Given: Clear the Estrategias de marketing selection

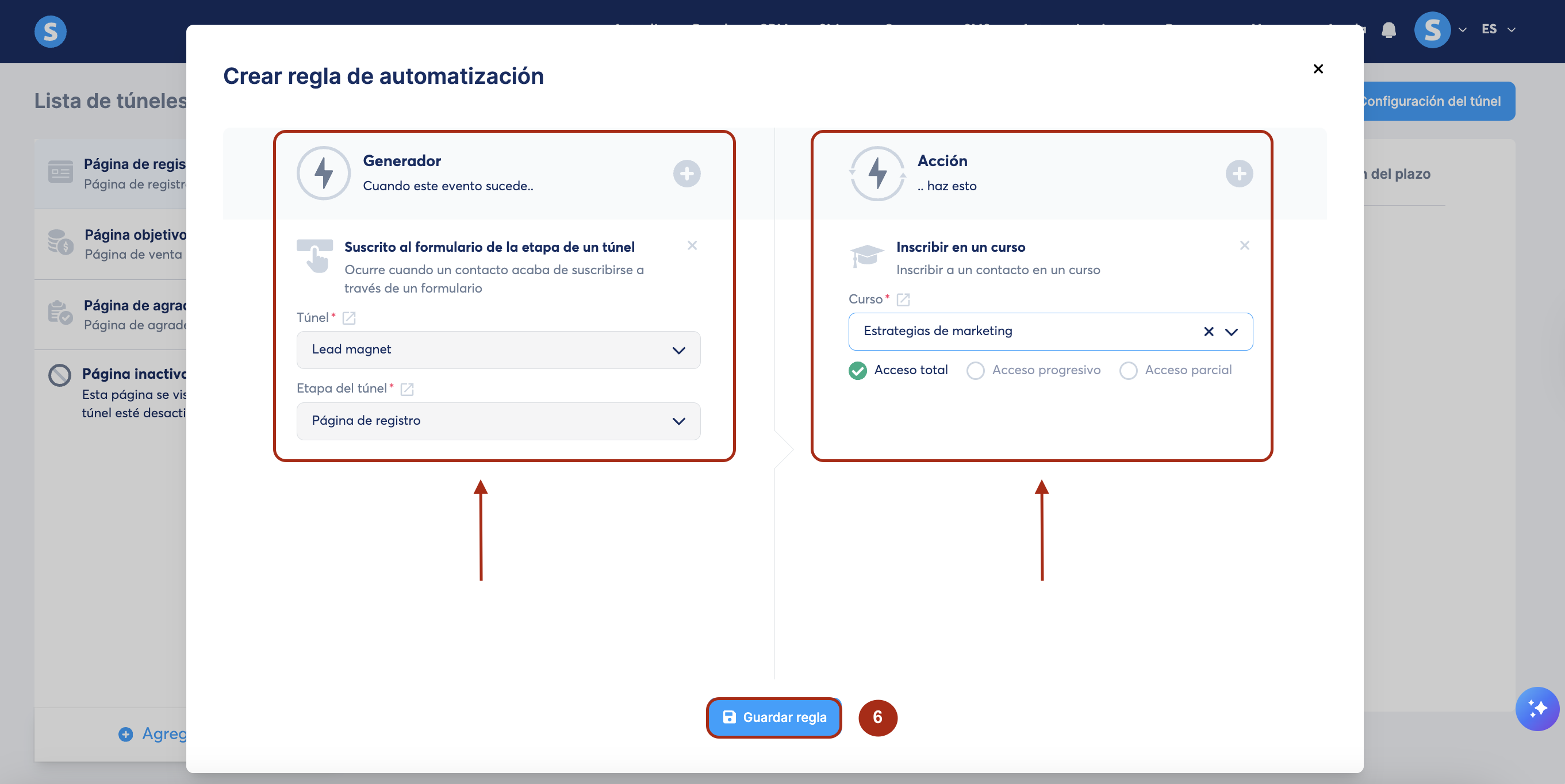Looking at the screenshot, I should 1209,332.
